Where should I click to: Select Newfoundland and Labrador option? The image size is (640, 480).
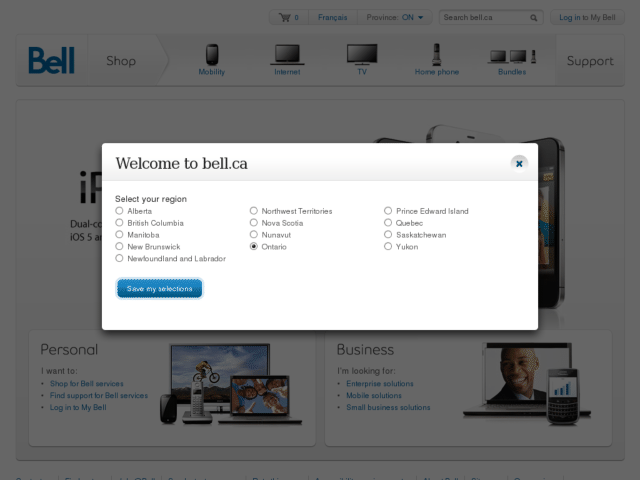tap(119, 258)
